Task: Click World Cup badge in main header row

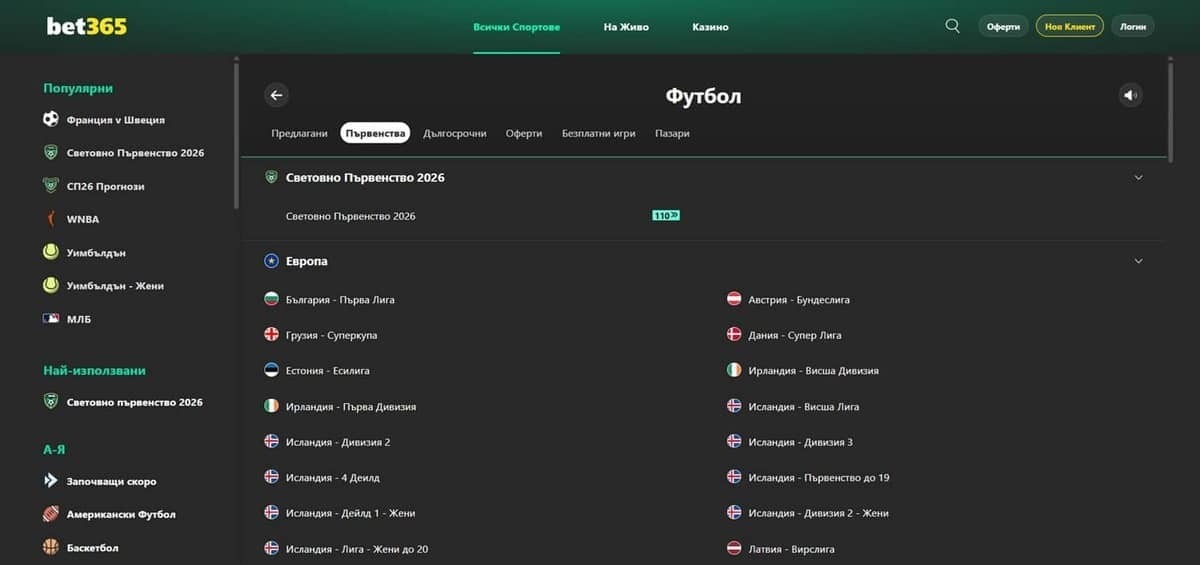Action: coord(271,177)
